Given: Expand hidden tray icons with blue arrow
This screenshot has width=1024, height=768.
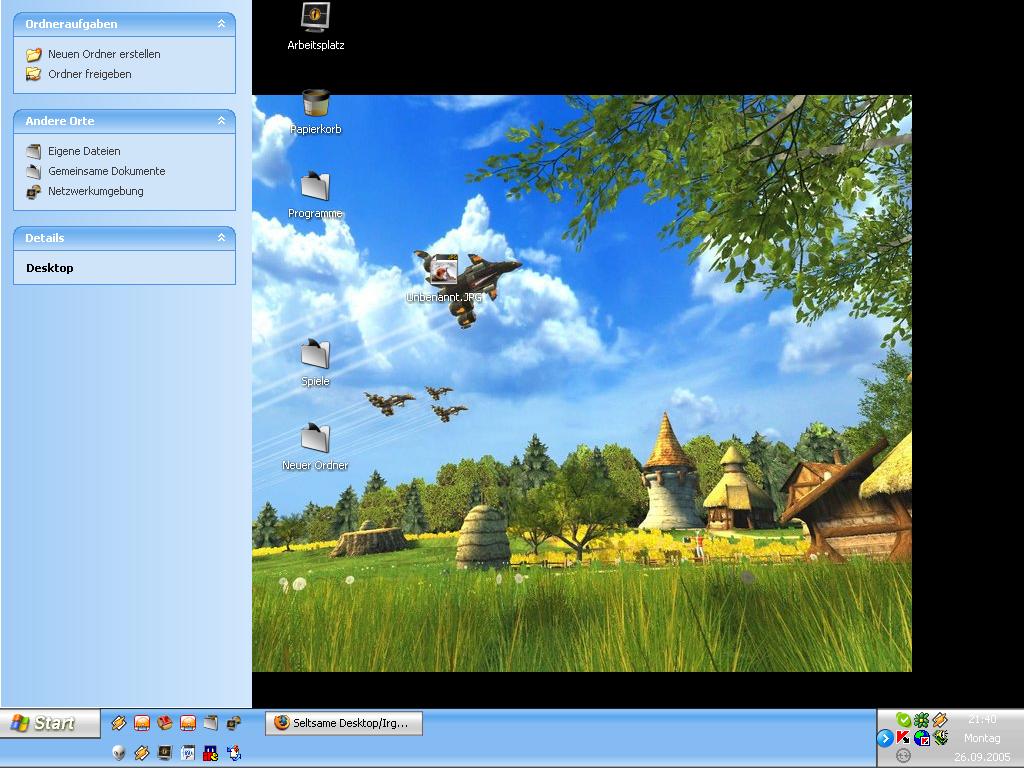Looking at the screenshot, I should 885,738.
